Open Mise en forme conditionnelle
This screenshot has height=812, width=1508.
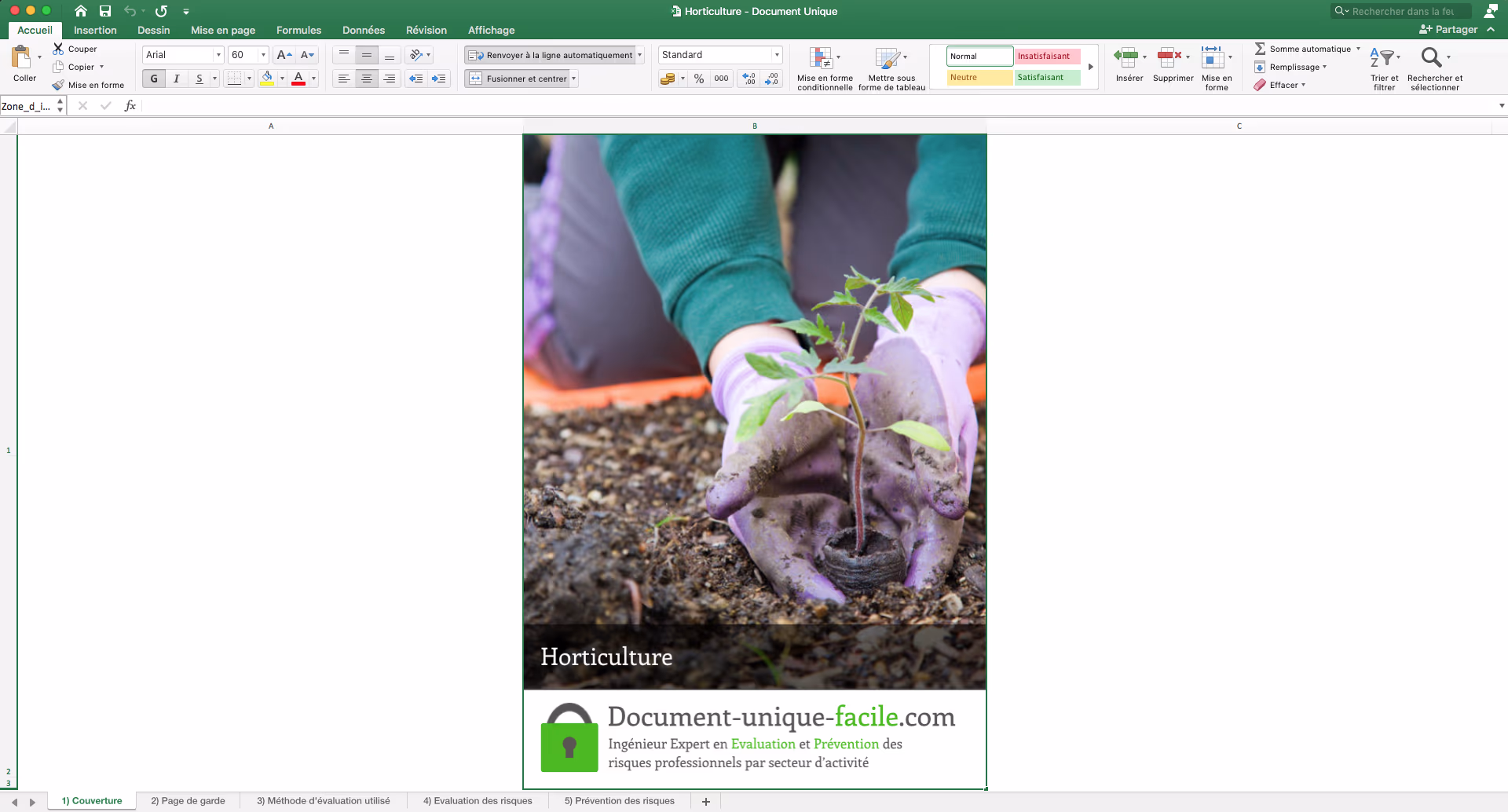click(x=825, y=68)
